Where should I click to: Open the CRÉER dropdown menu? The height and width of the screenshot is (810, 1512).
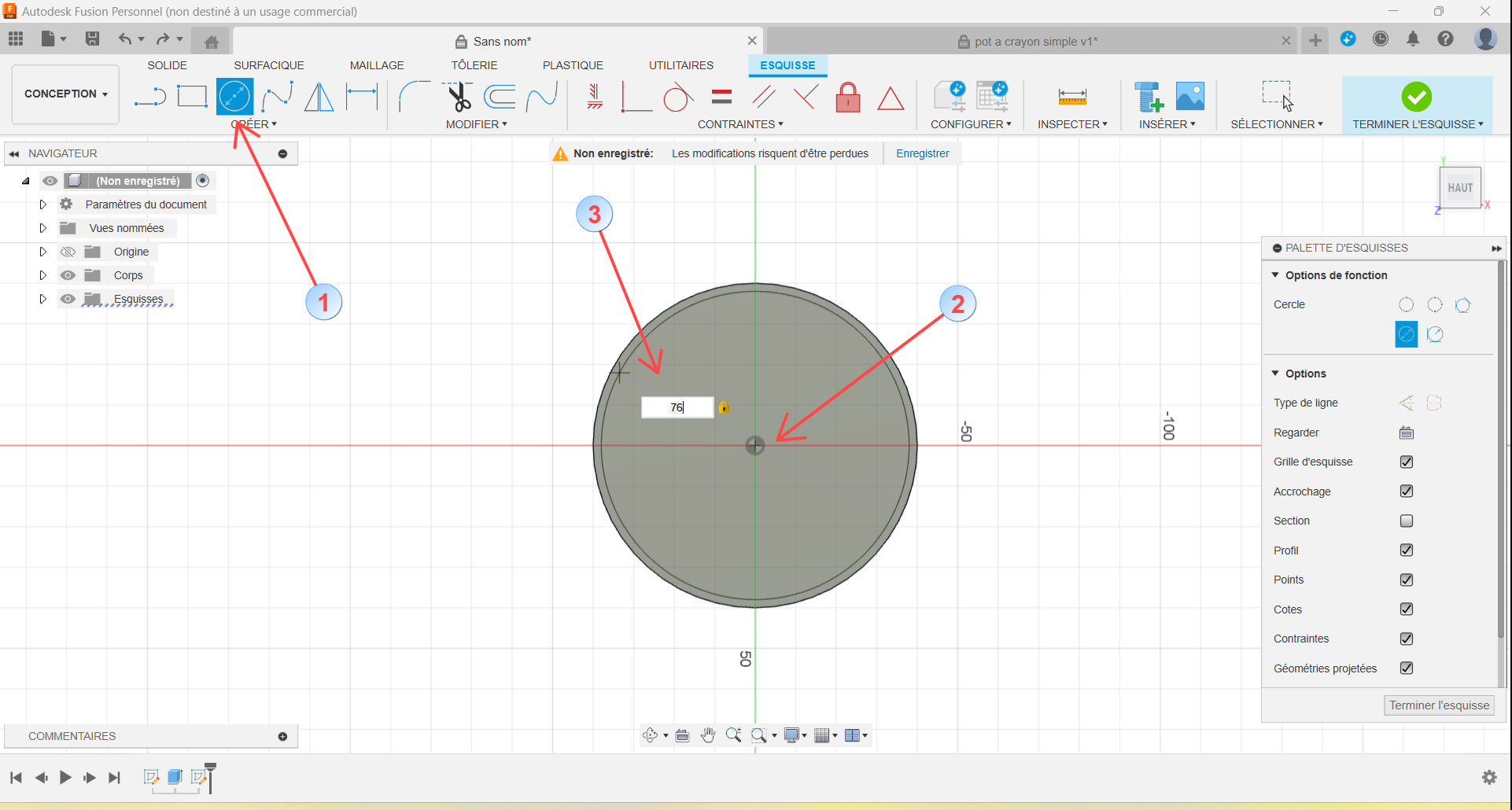(x=253, y=124)
